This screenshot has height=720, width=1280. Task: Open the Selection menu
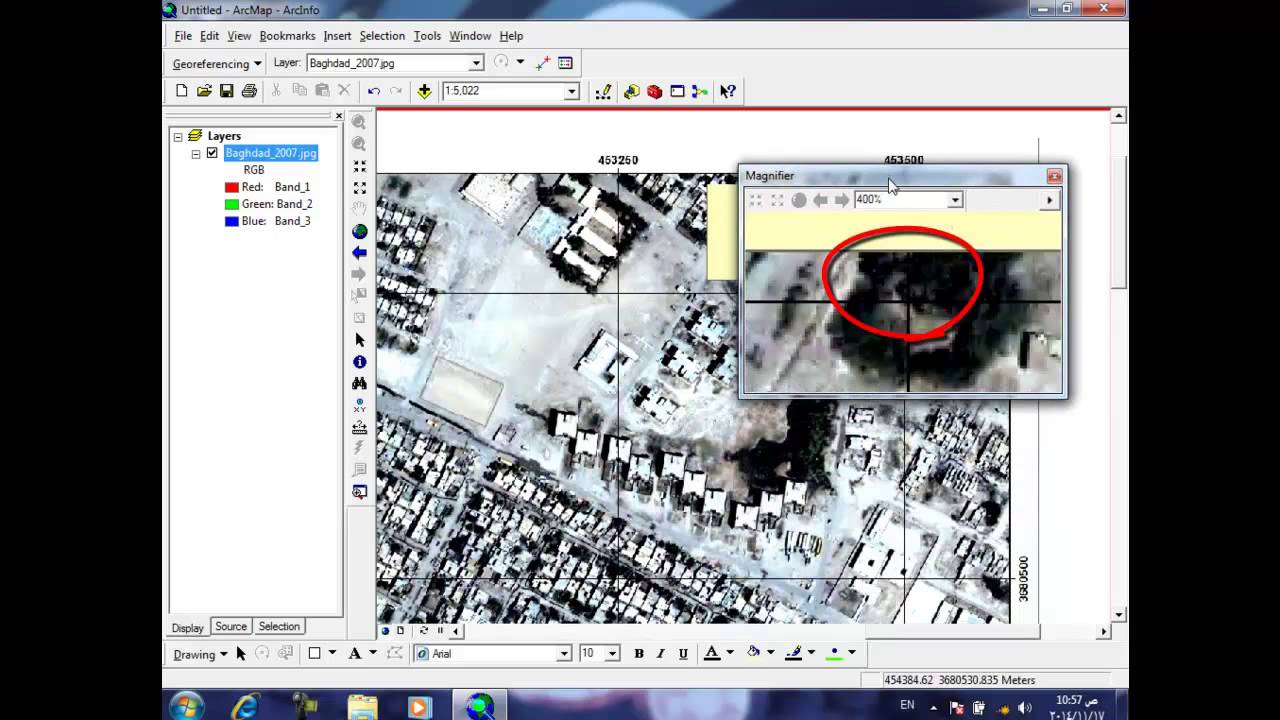[x=382, y=36]
